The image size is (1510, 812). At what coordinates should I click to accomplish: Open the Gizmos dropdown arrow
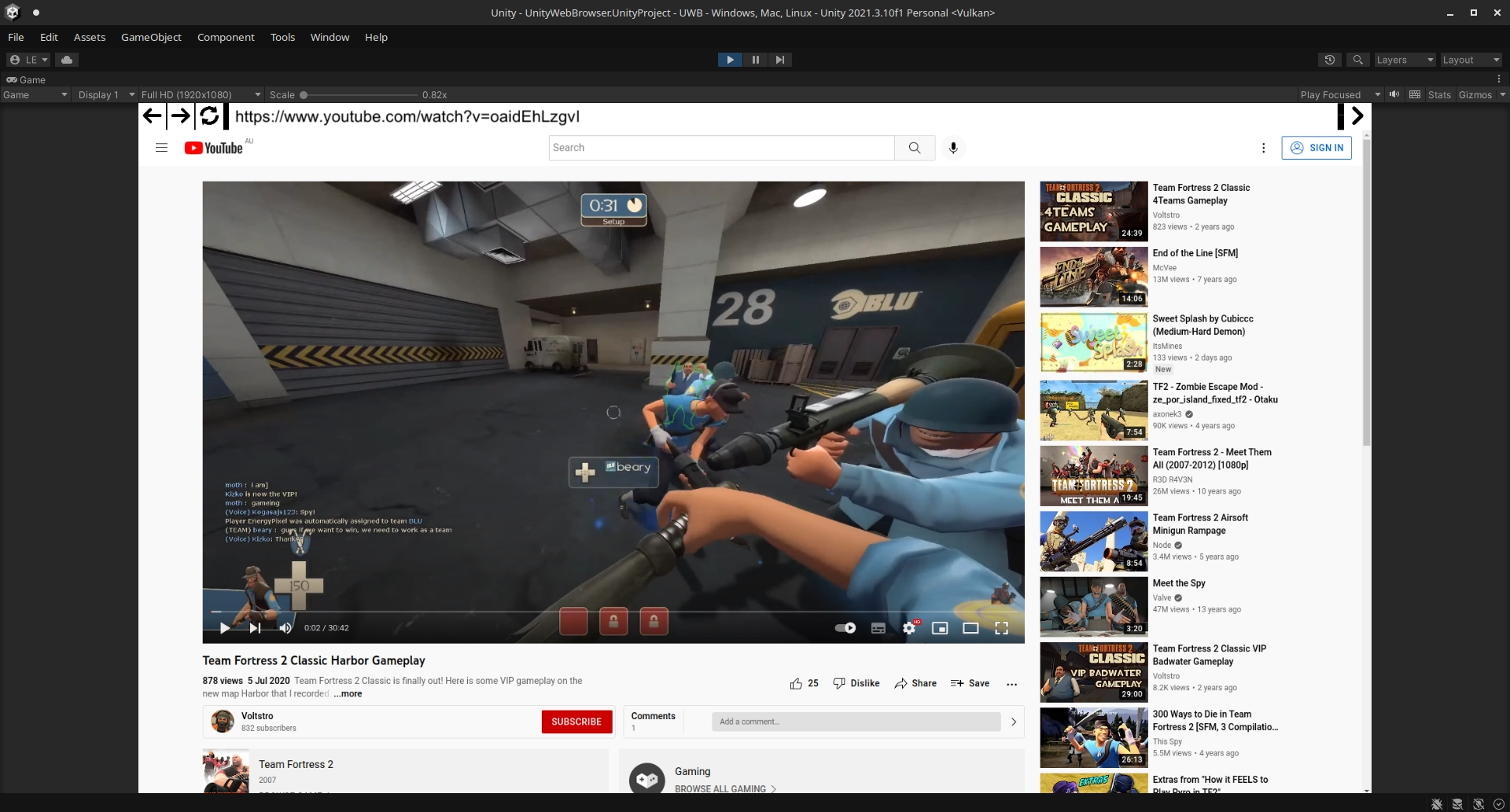(1502, 95)
